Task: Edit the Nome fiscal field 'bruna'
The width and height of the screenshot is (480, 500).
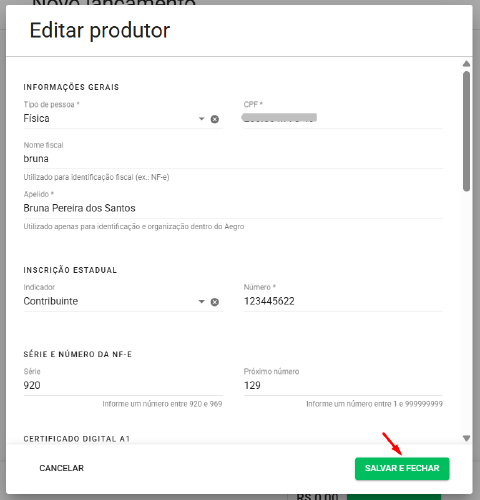Action: click(x=233, y=159)
